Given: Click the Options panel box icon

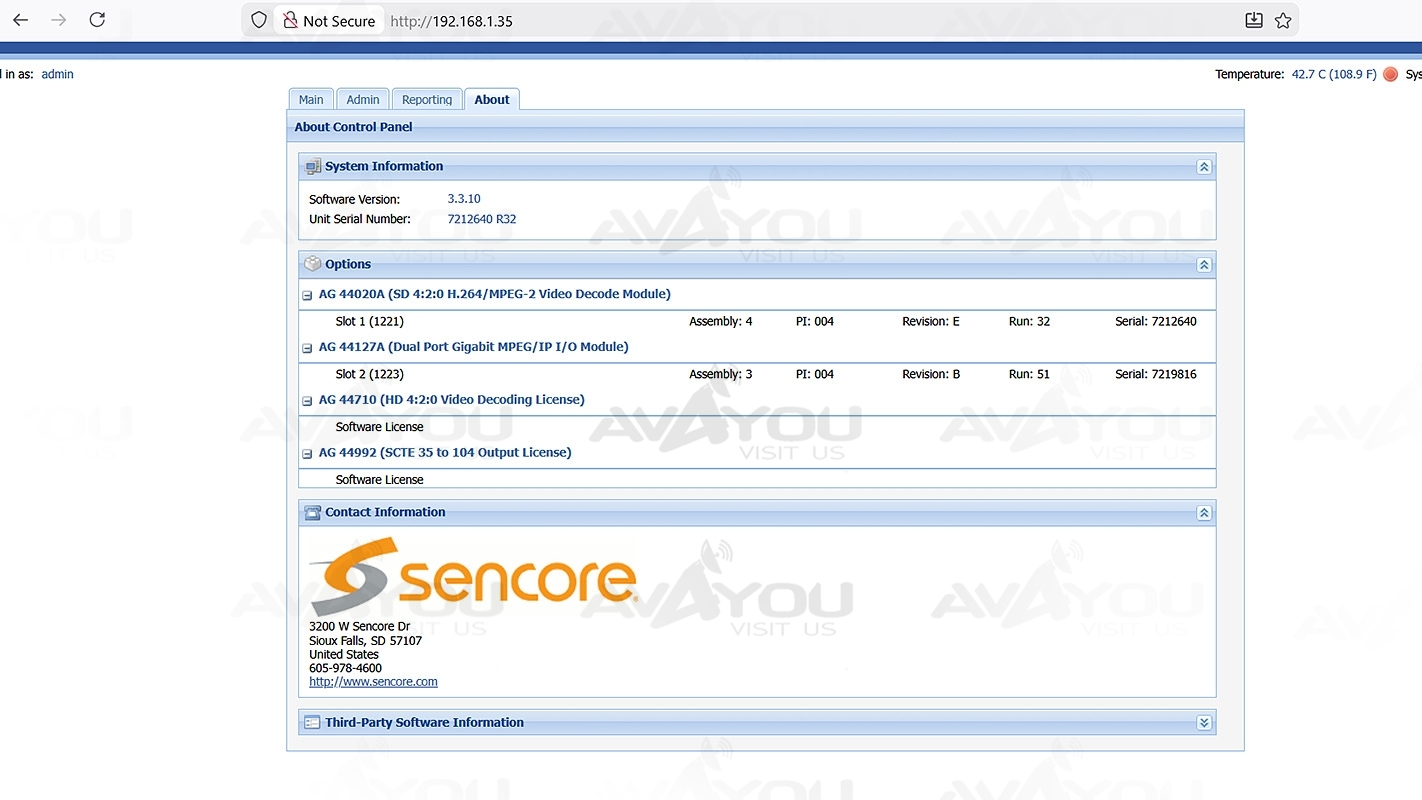Looking at the screenshot, I should click(x=313, y=264).
